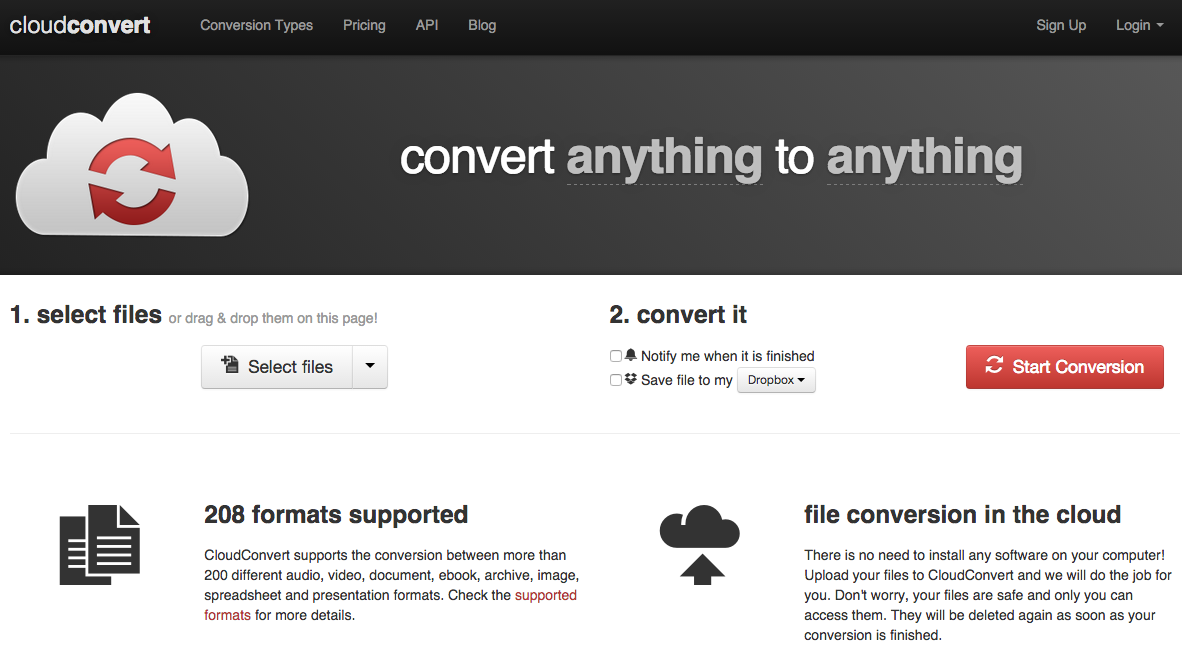Click Sign Up in navigation bar
Screen dimensions: 1182x661
(1061, 25)
